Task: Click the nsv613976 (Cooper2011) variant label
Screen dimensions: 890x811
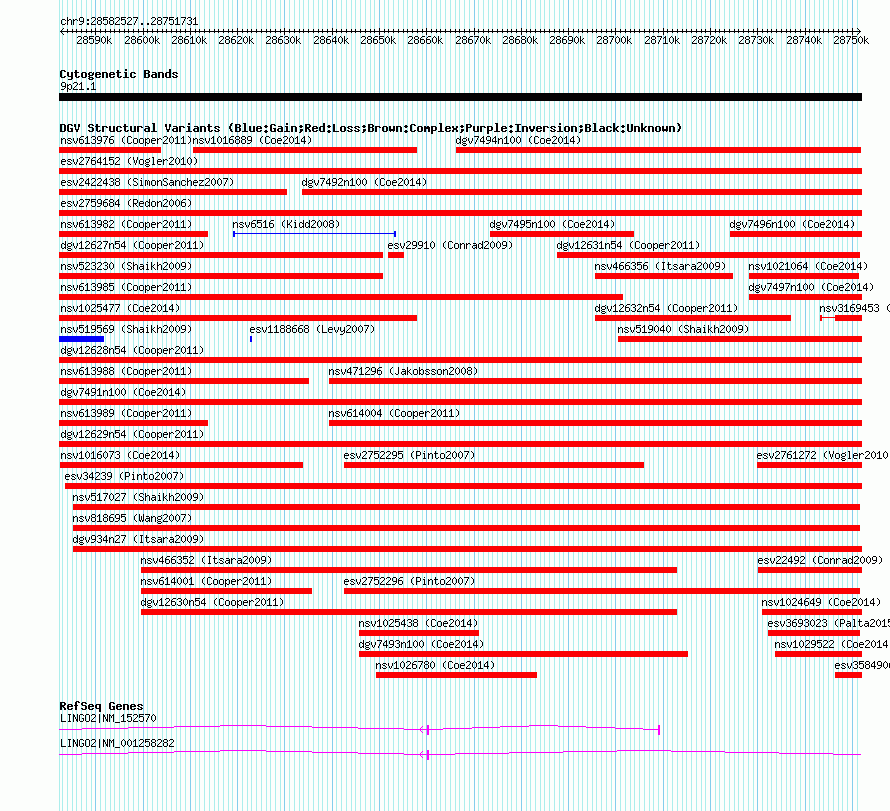Action: (x=126, y=140)
